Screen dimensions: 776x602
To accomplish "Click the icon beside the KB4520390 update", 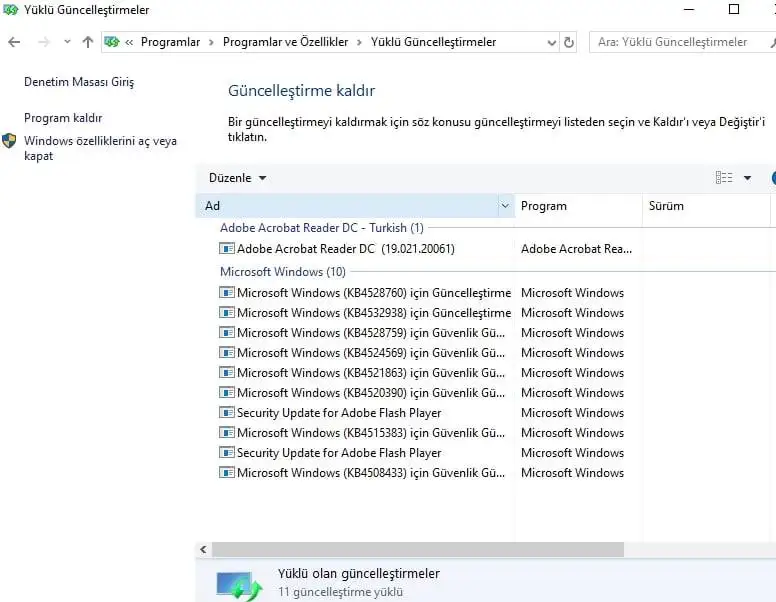I will 227,392.
